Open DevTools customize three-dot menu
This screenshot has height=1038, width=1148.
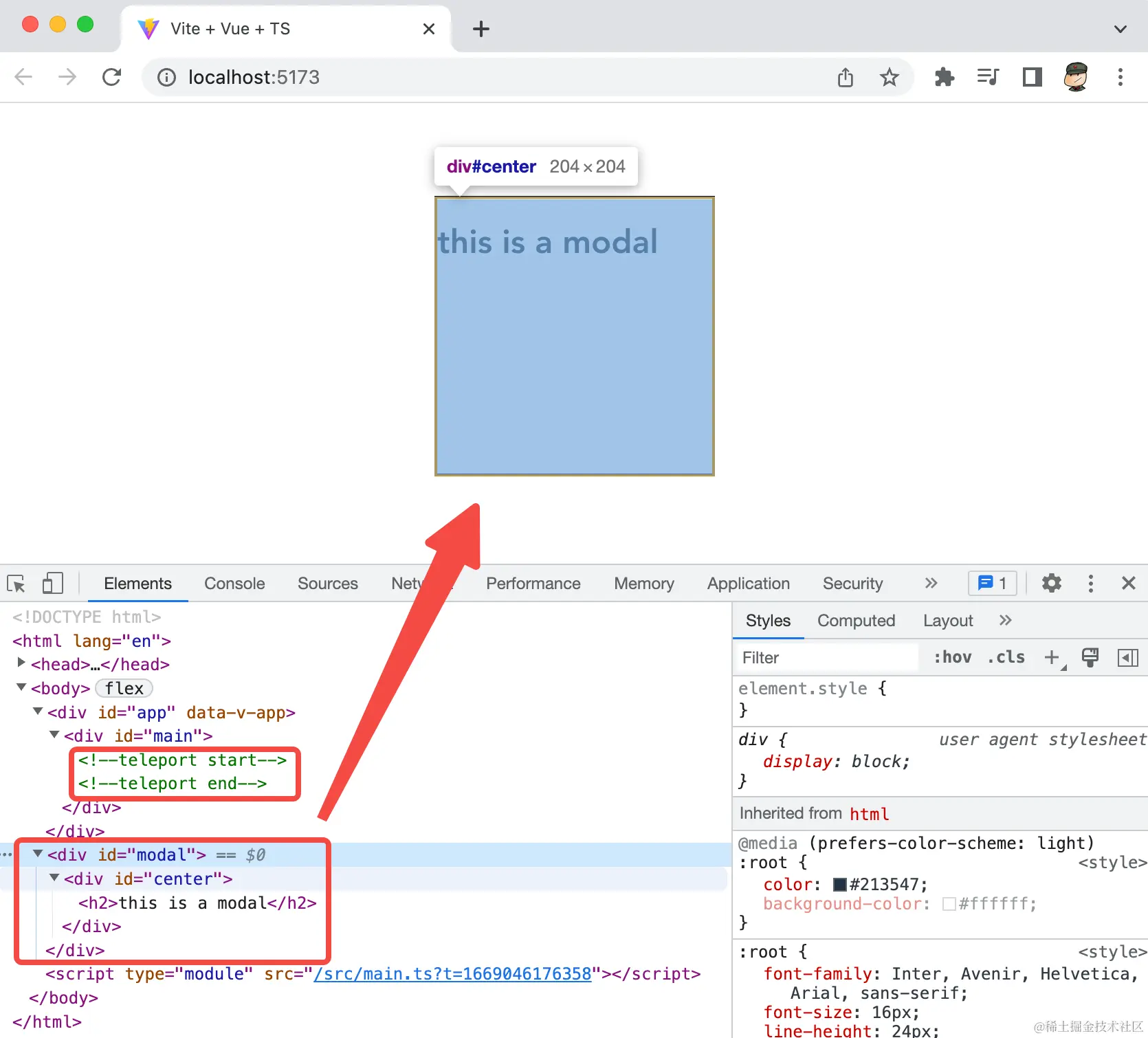pos(1090,584)
